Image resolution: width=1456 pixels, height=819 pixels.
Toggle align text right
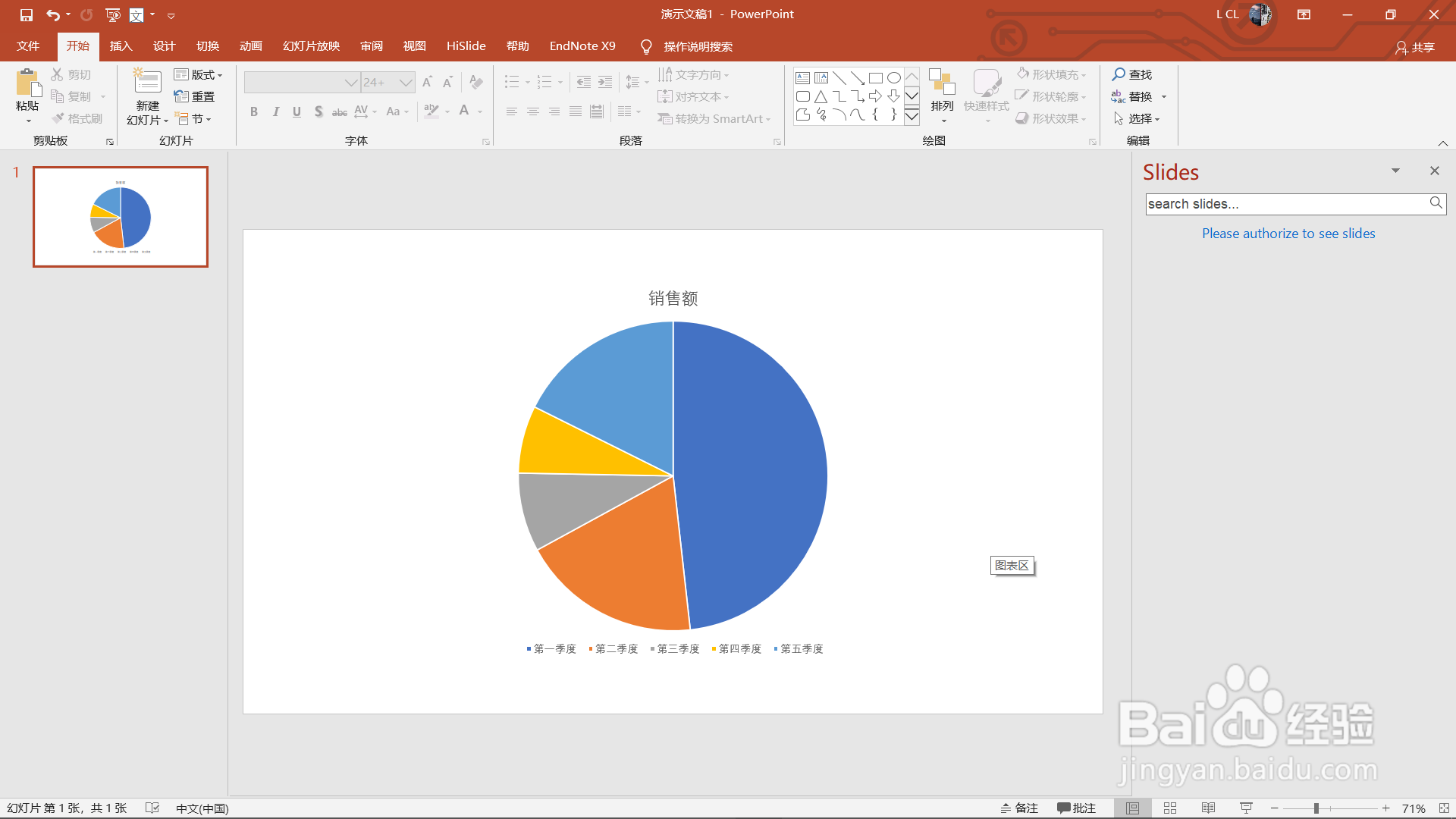(554, 111)
